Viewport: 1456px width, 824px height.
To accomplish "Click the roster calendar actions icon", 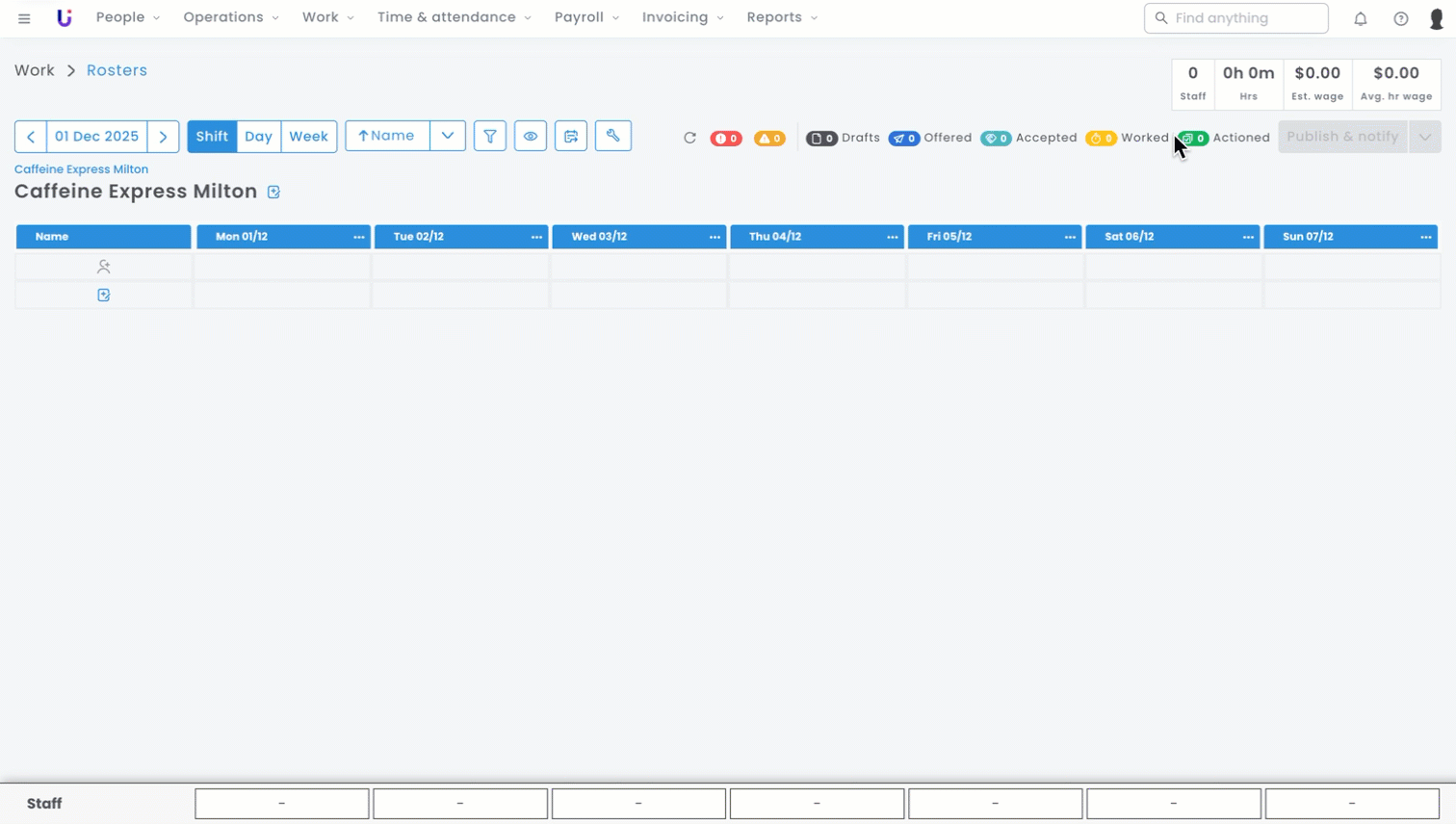I will (x=571, y=137).
